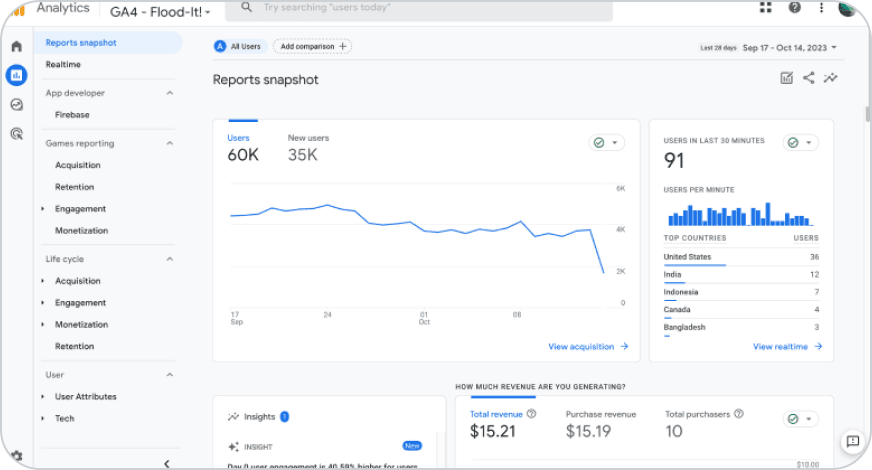Open the revenue card data quality dropdown
Viewport: 872px width, 470px height.
pyautogui.click(x=800, y=419)
